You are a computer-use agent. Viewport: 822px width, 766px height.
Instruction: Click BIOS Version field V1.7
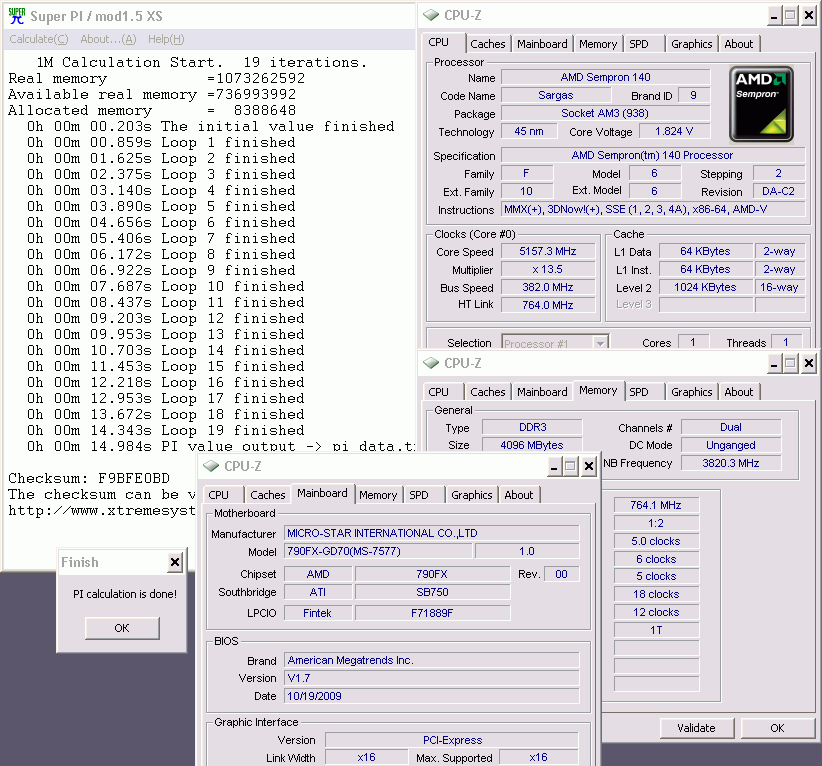coord(432,678)
